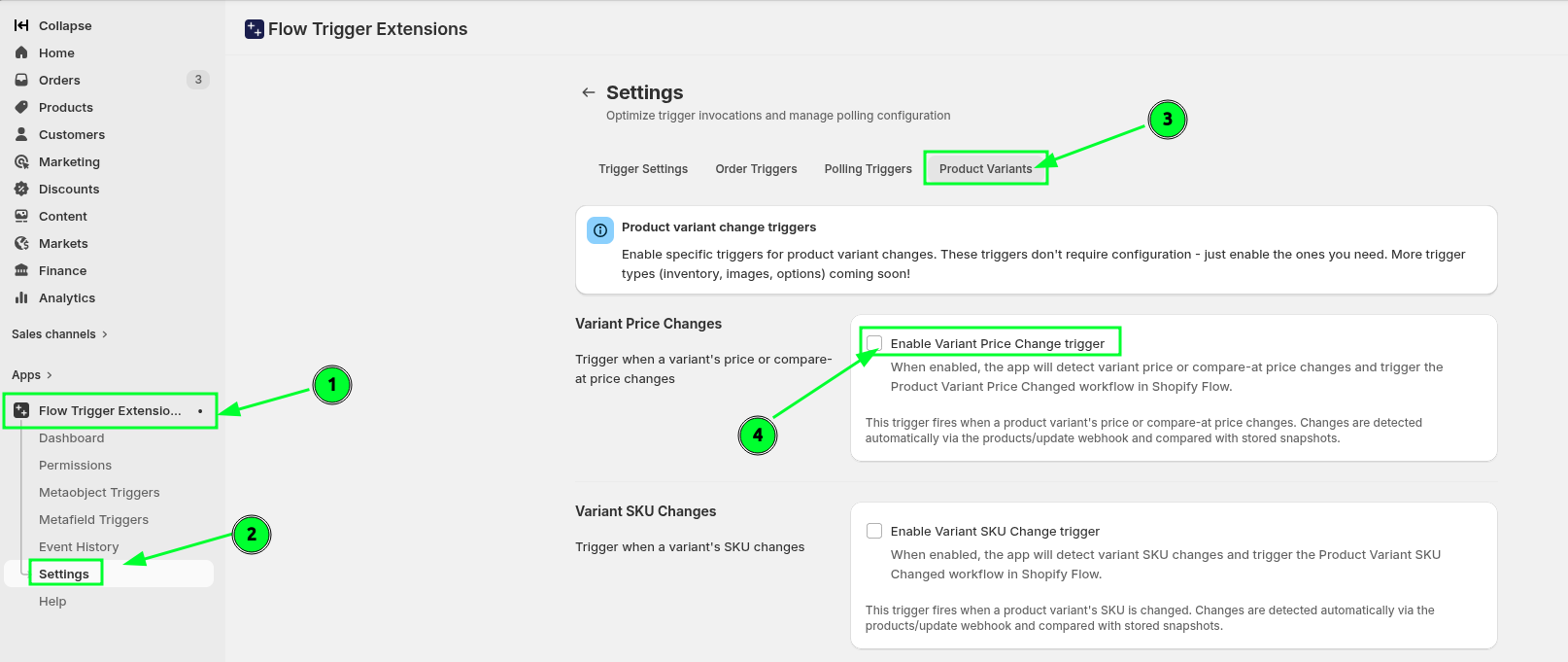
Task: Click the Marketing target icon
Action: click(x=21, y=161)
